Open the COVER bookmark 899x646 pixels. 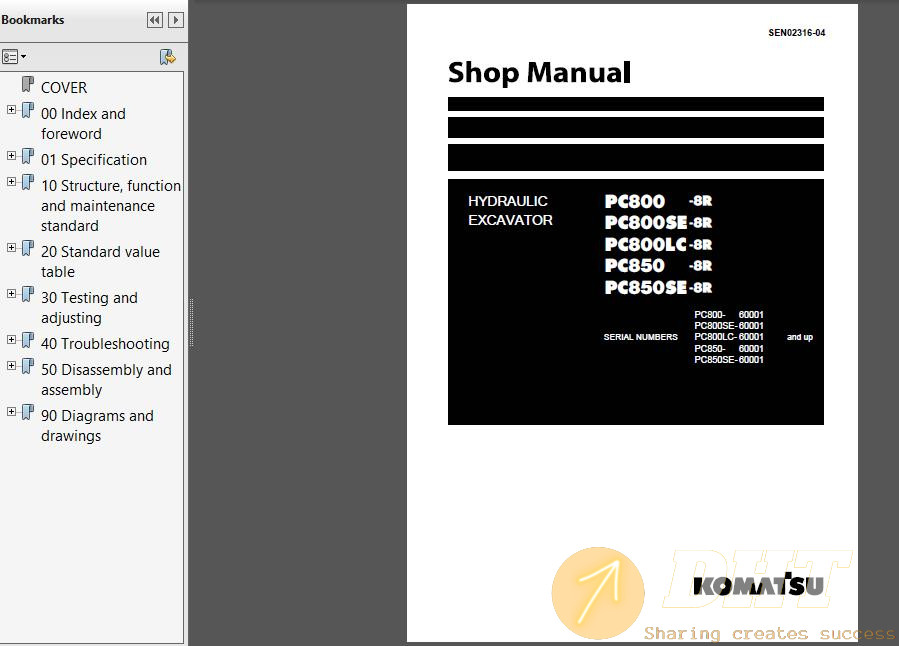(x=64, y=88)
